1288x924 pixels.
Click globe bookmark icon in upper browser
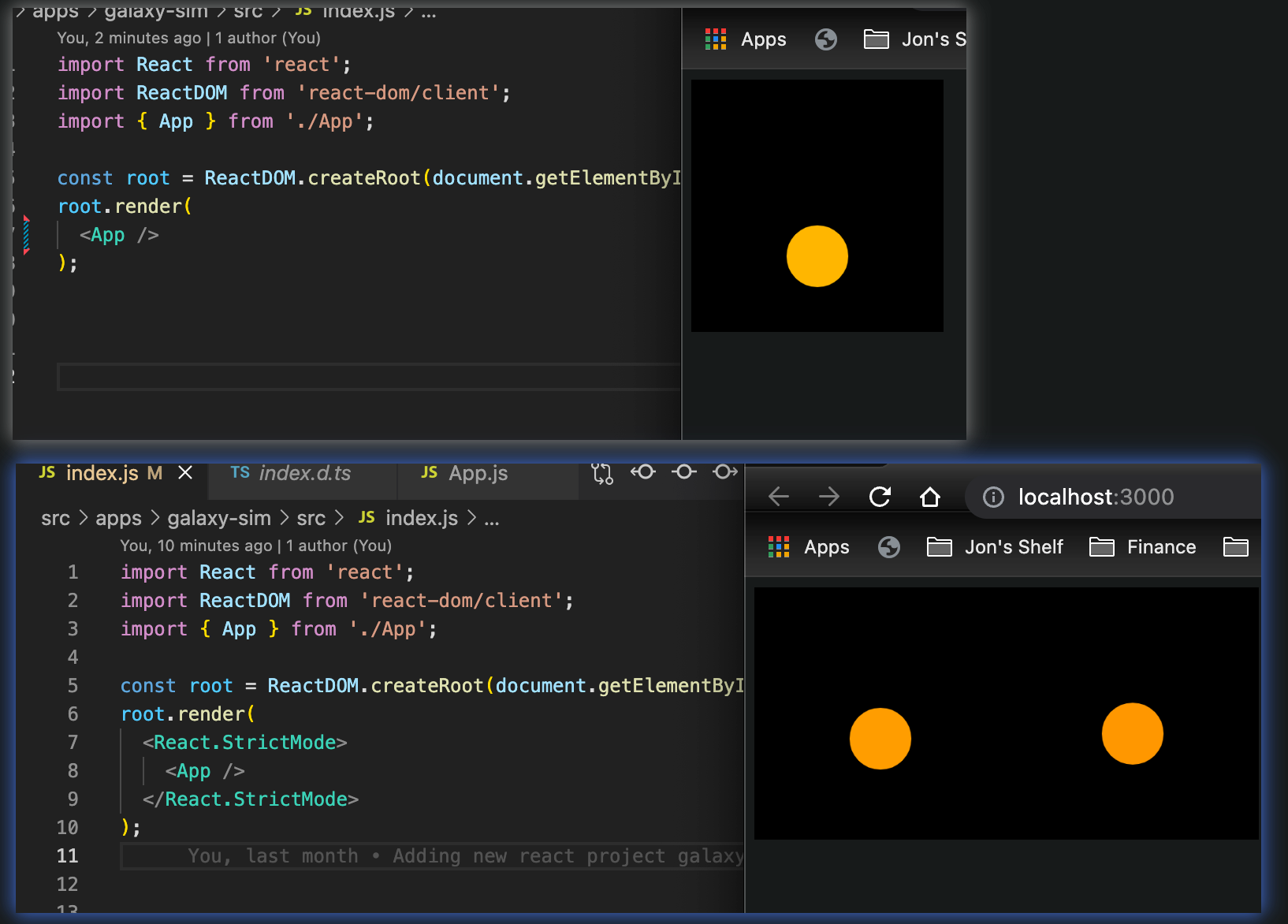[826, 39]
